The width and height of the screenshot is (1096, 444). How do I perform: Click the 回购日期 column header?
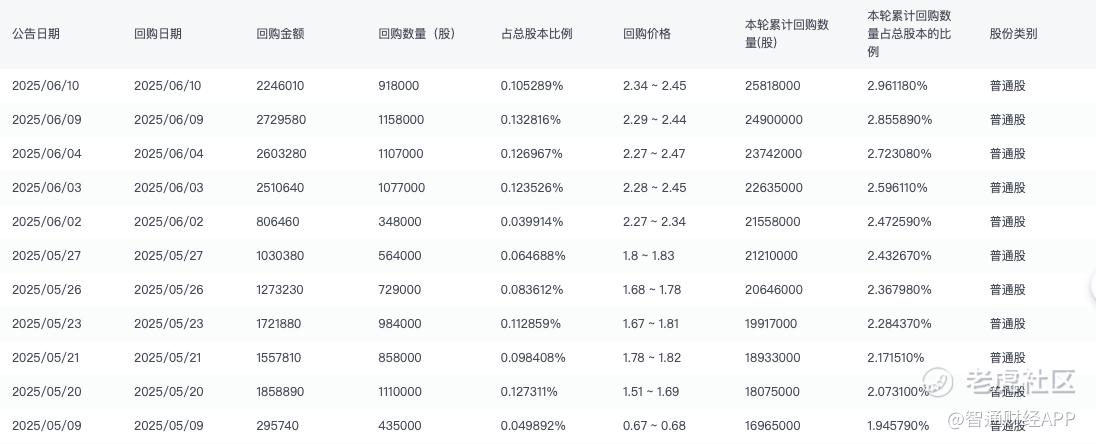(x=158, y=33)
